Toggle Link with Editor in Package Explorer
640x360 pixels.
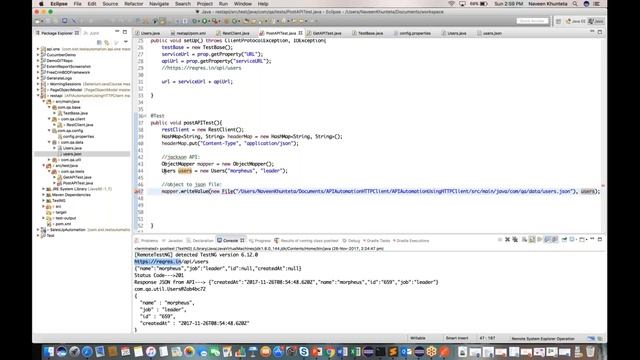point(107,42)
